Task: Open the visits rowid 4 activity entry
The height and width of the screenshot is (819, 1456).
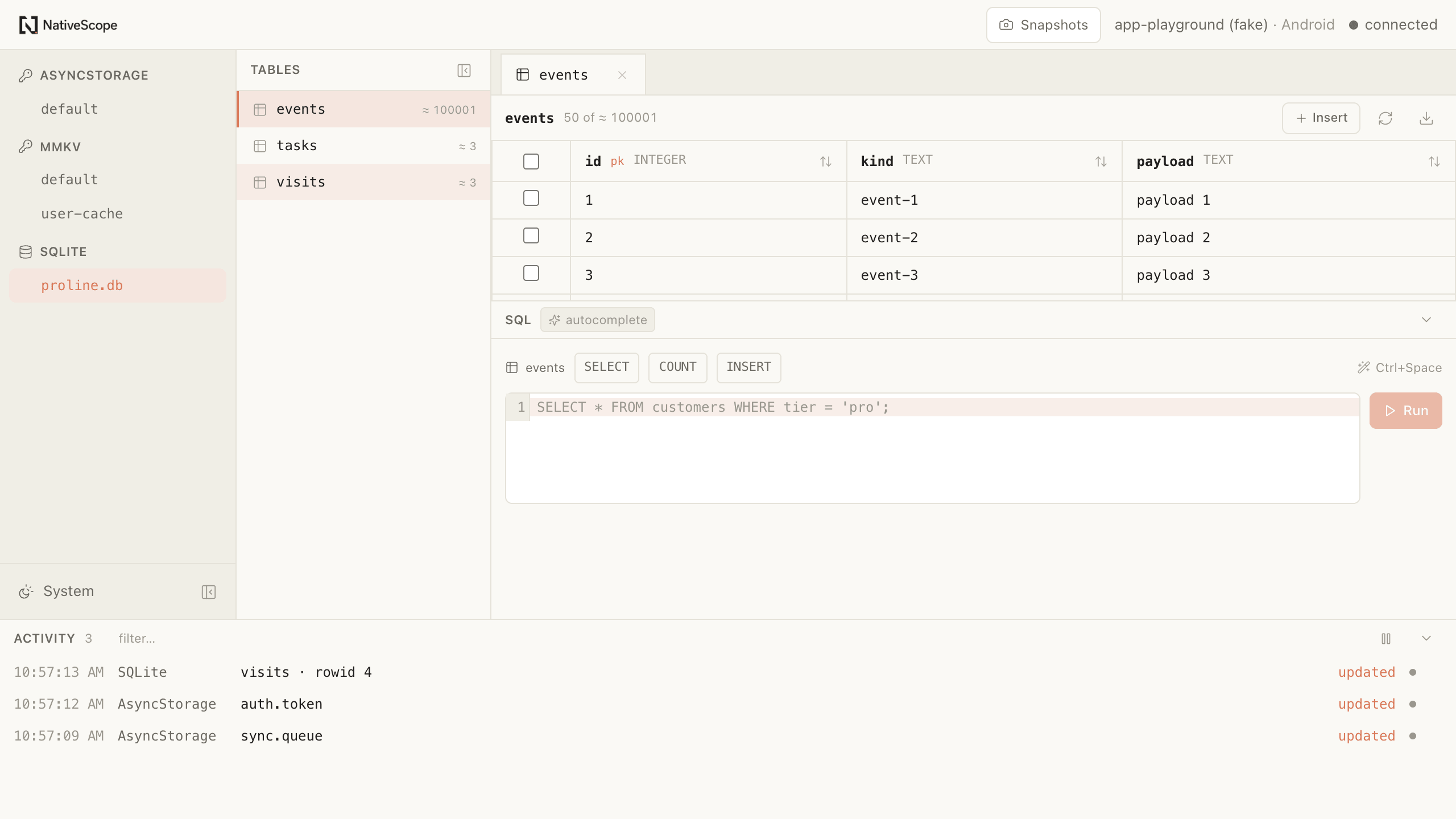Action: (x=728, y=672)
